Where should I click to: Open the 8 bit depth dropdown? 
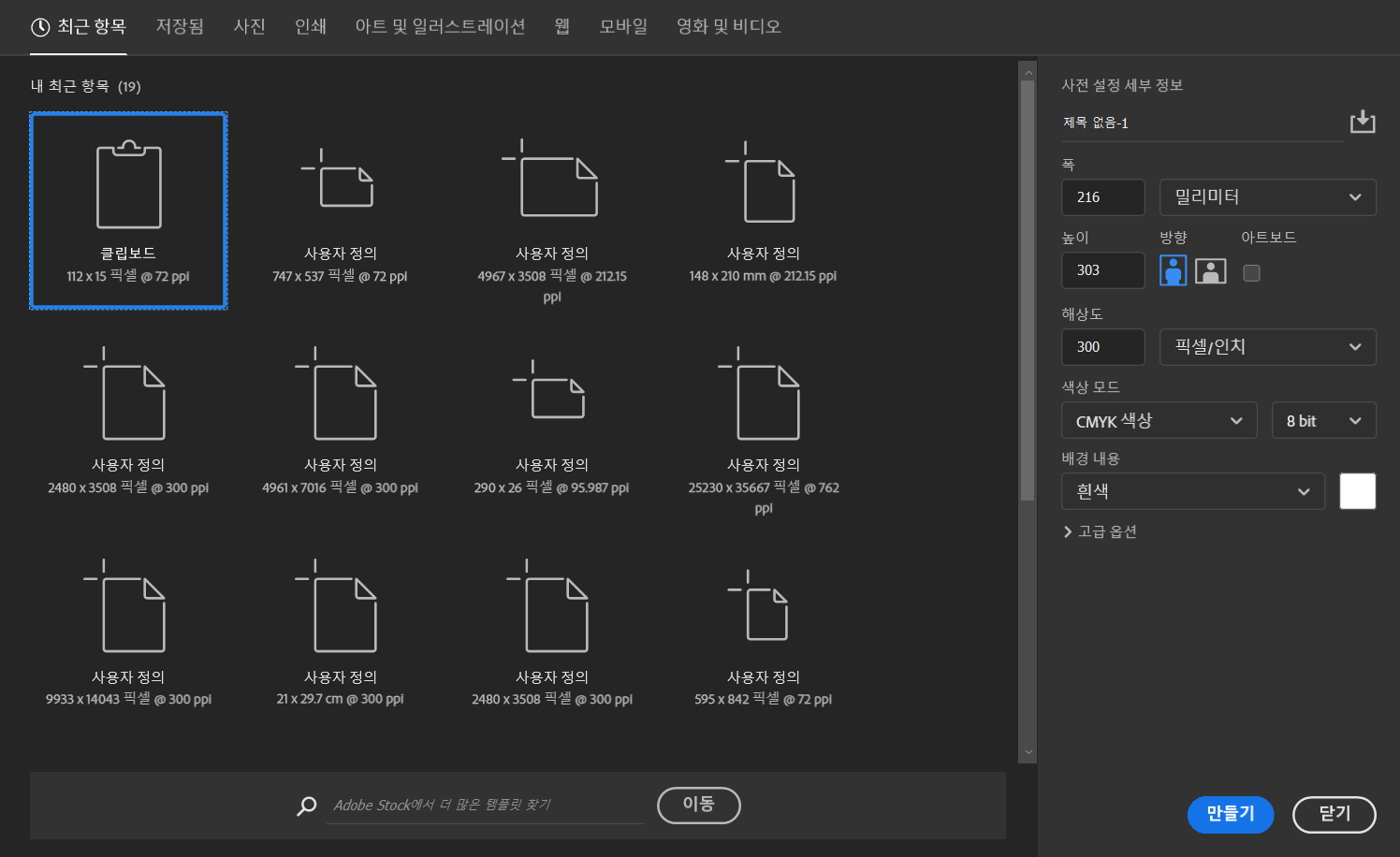(x=1324, y=421)
